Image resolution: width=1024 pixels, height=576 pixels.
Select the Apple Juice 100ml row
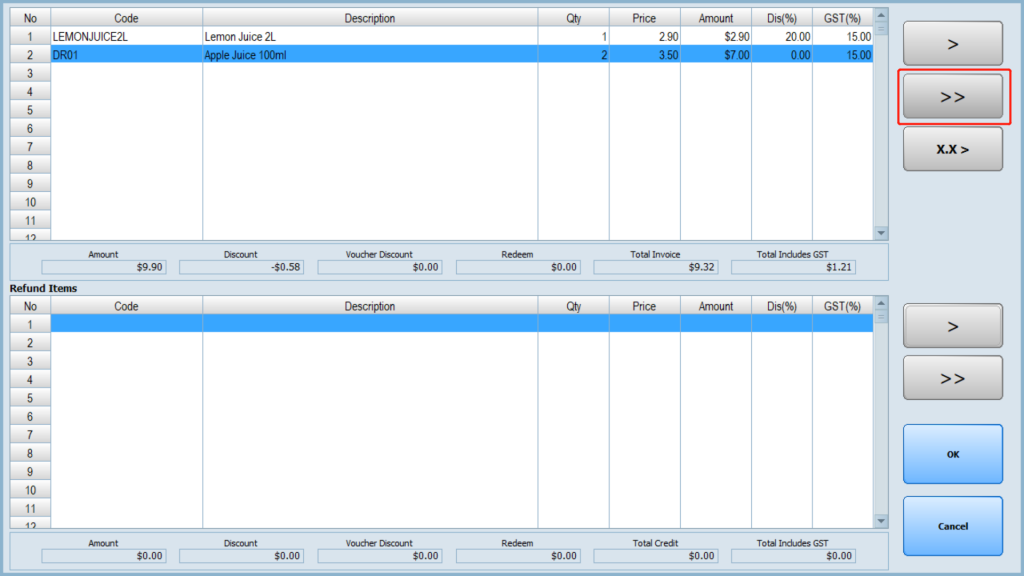pyautogui.click(x=369, y=55)
